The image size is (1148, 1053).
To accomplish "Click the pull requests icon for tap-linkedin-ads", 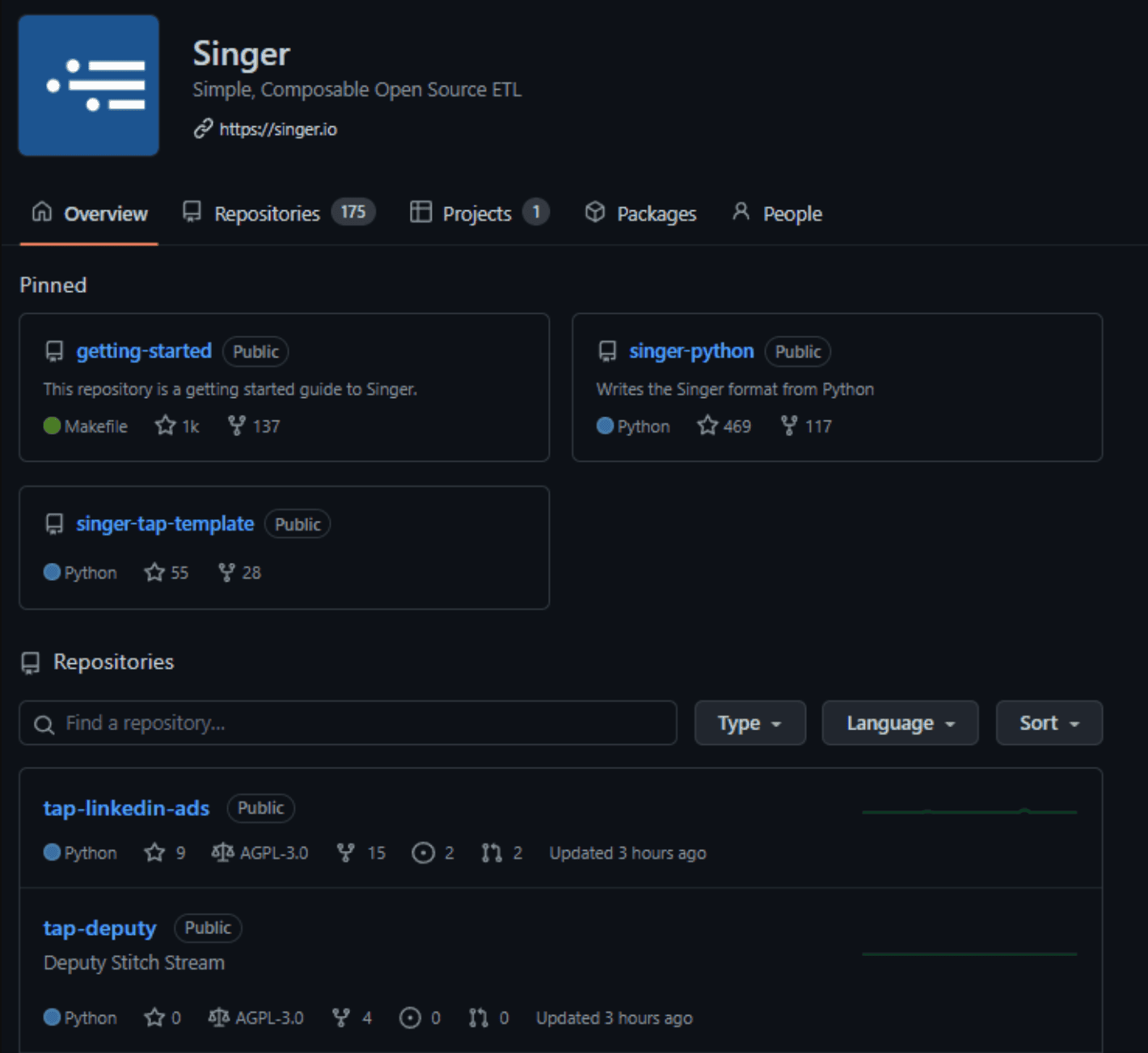I will (492, 853).
